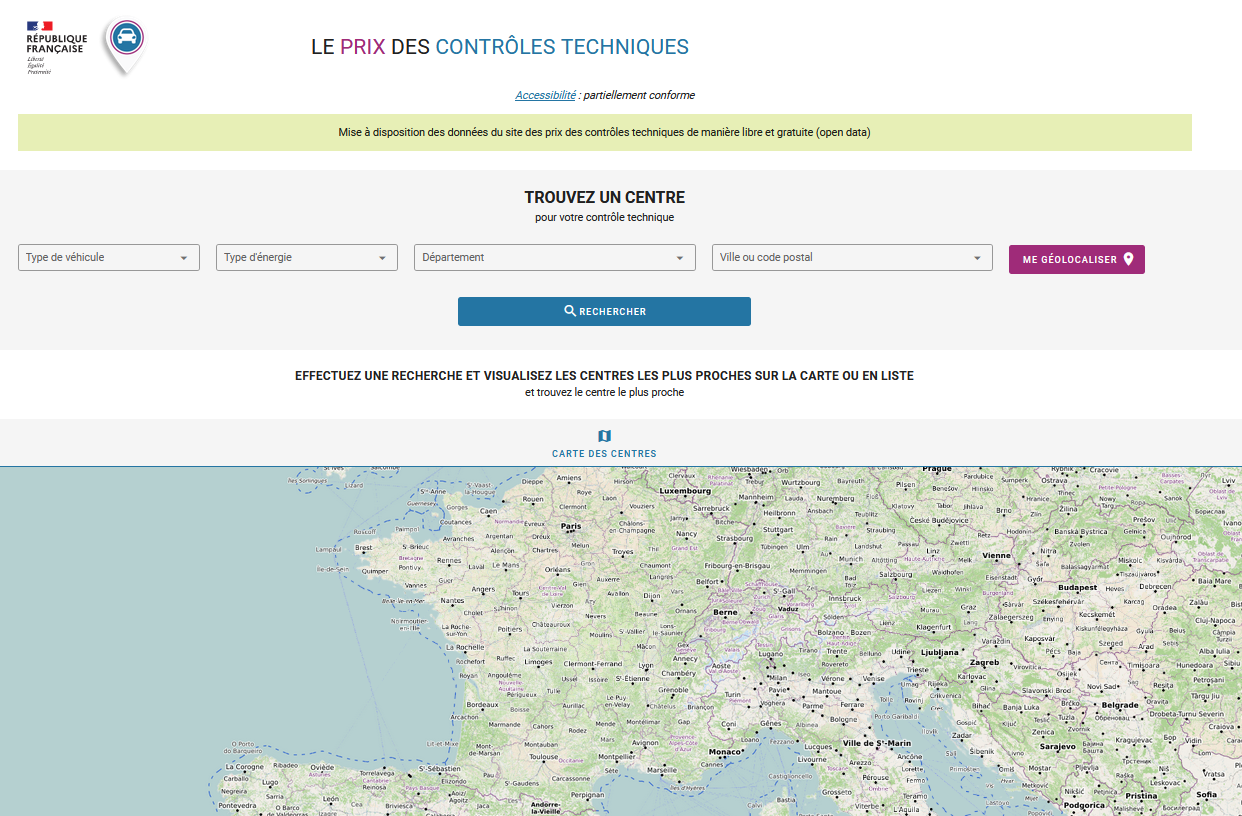This screenshot has width=1242, height=816.
Task: Select the Strasbourg label on the map
Action: [734, 538]
